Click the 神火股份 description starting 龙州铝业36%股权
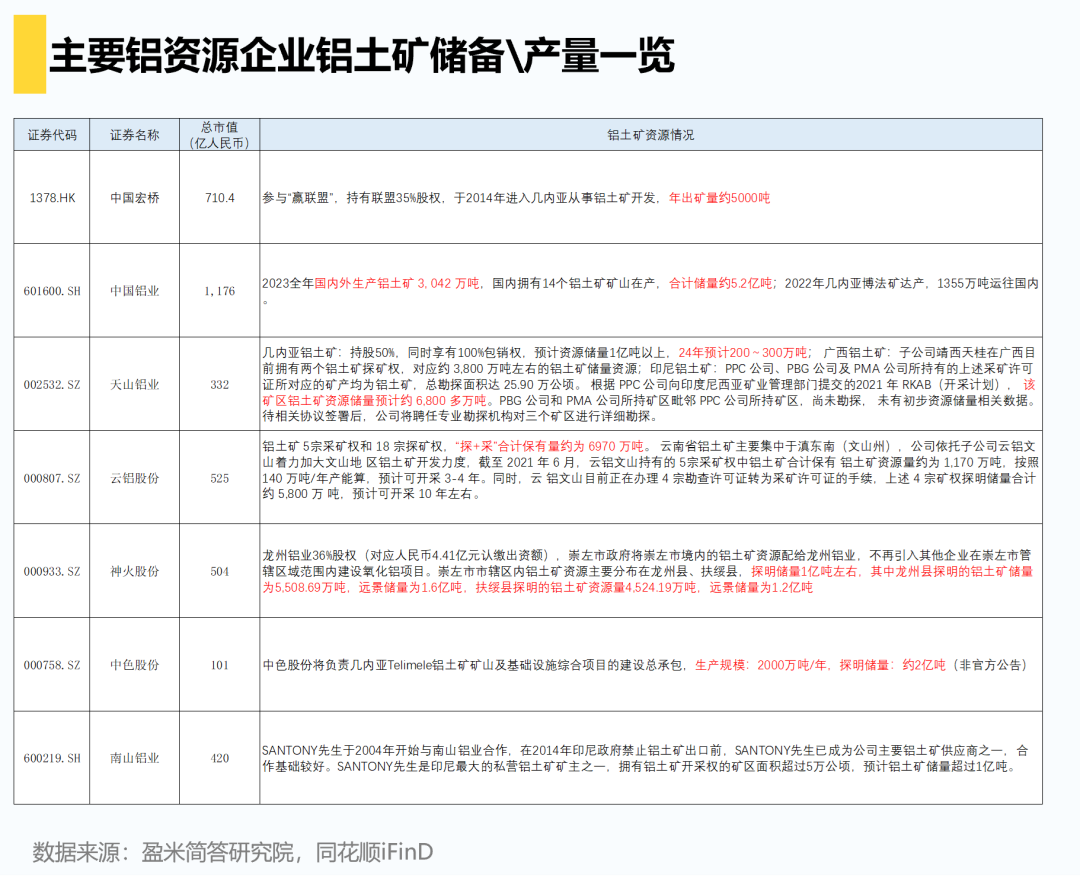 [x=647, y=572]
